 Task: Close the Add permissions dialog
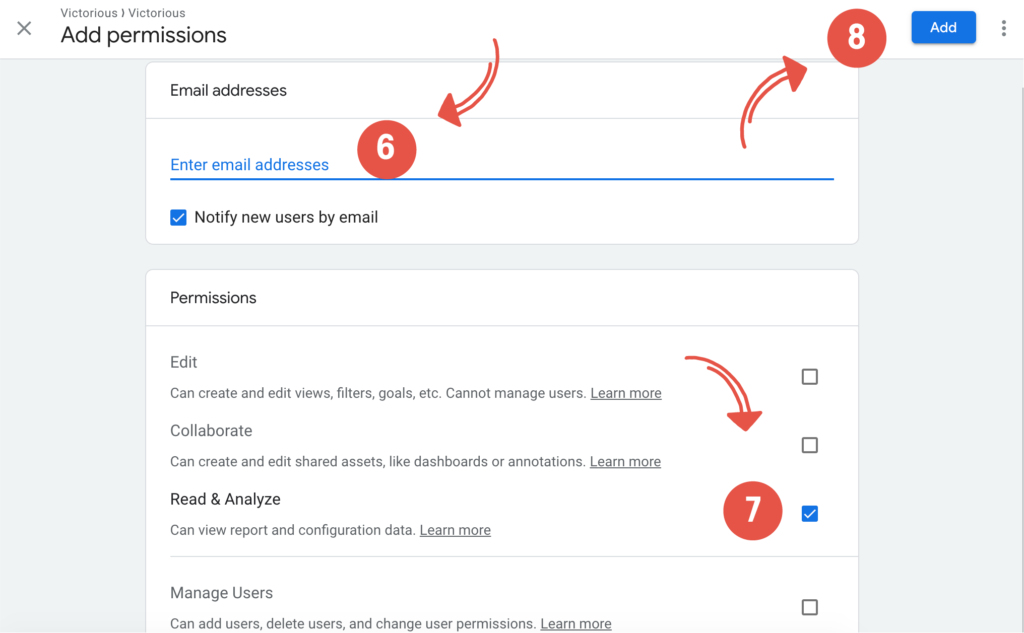(x=24, y=28)
